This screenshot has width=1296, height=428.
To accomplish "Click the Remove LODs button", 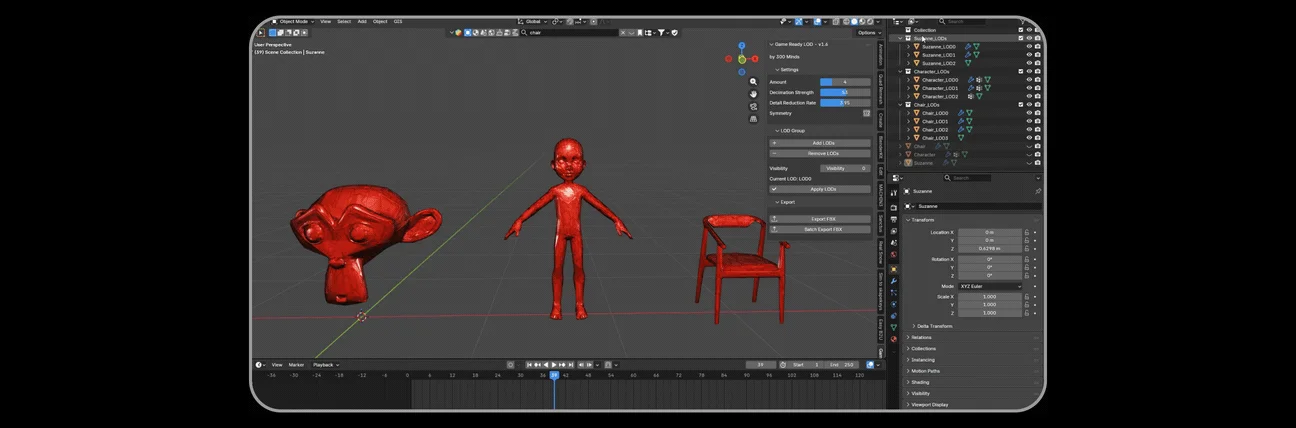I will [x=819, y=152].
